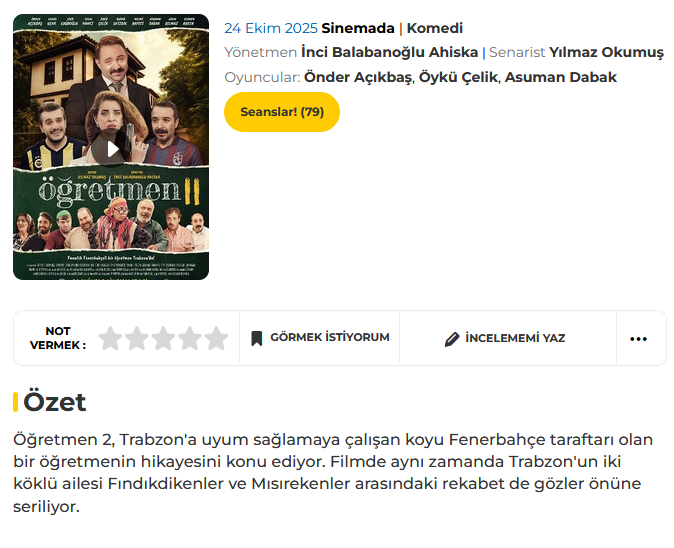Image resolution: width=674 pixels, height=548 pixels.
Task: Give the movie four stars
Action: click(x=190, y=339)
